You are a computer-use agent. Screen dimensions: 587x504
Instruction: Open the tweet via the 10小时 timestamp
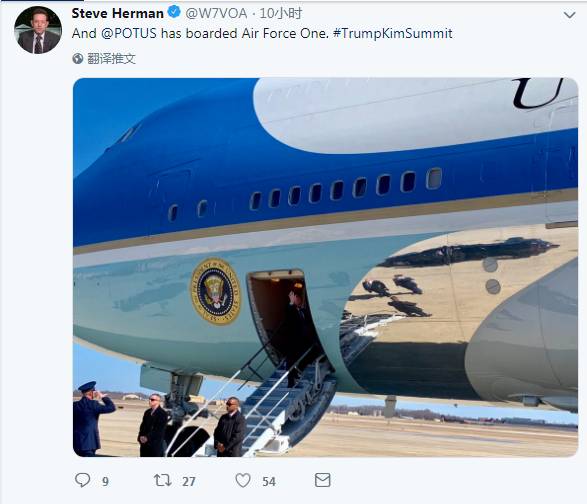[280, 13]
